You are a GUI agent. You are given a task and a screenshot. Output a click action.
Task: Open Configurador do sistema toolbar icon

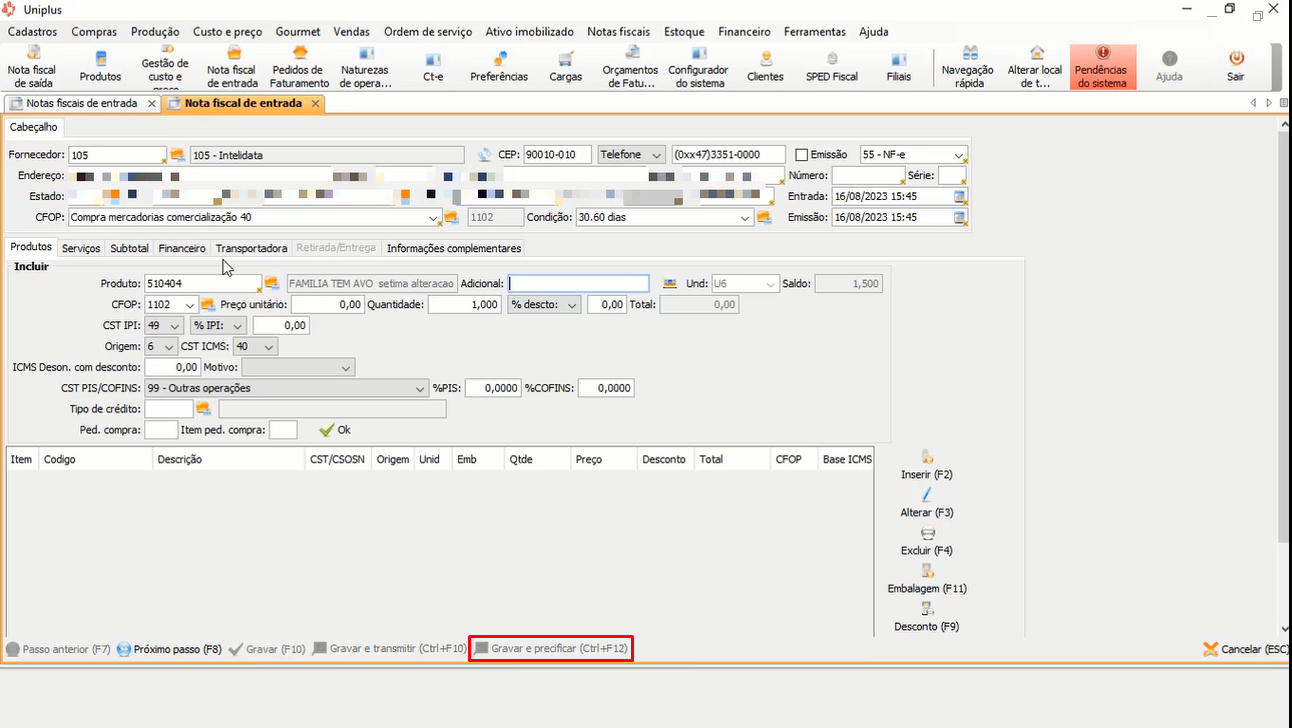pos(698,67)
